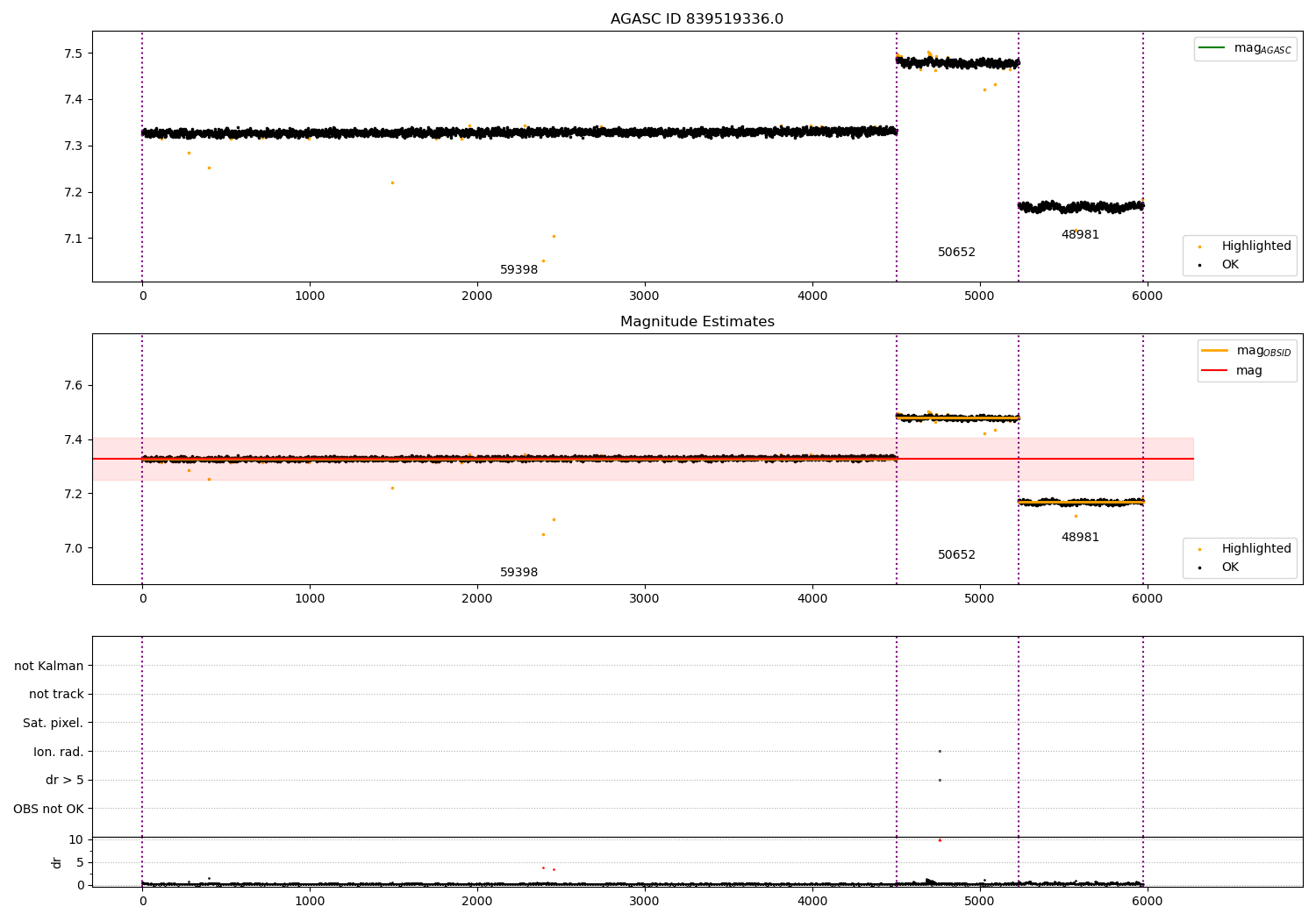Click obsid label 48981 in AGASC ID plot
The height and width of the screenshot is (921, 1316).
[x=1080, y=235]
